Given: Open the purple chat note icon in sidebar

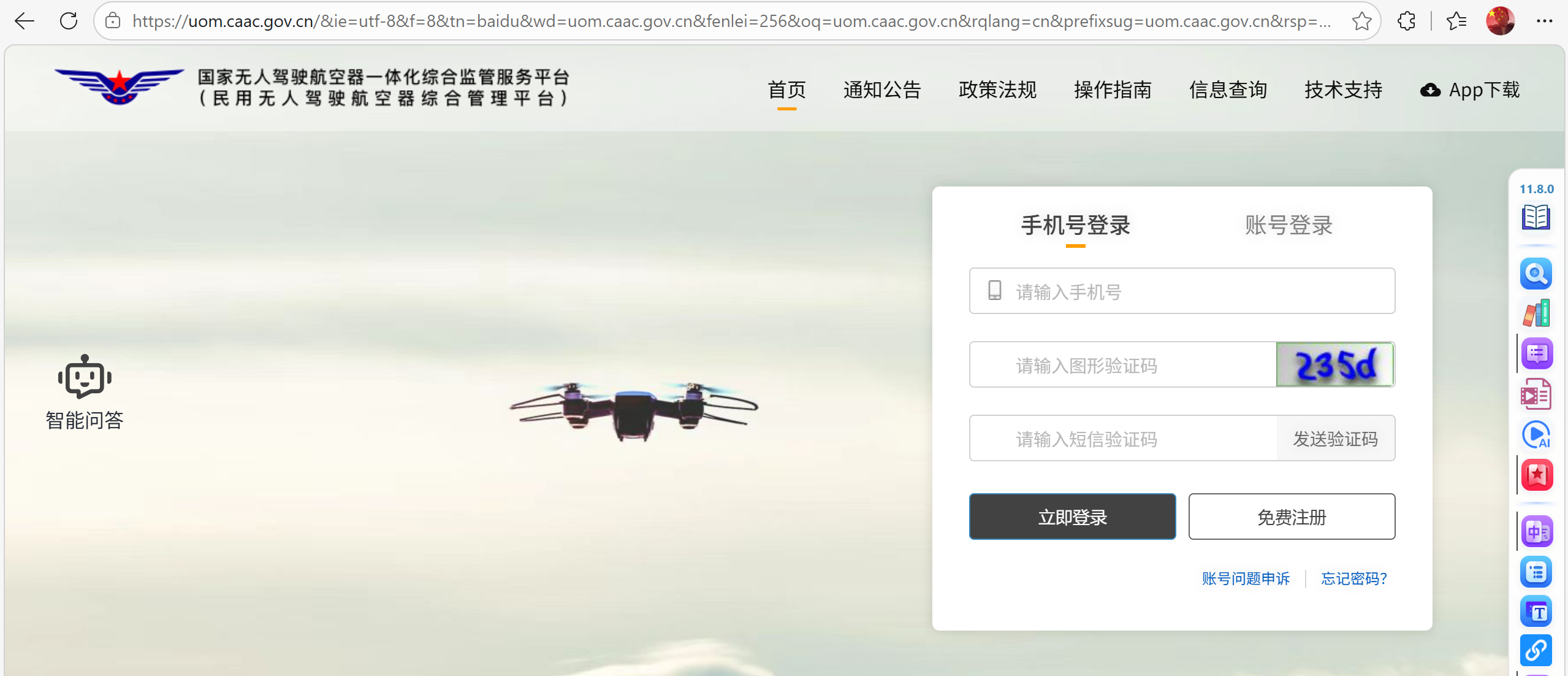Looking at the screenshot, I should coord(1536,353).
